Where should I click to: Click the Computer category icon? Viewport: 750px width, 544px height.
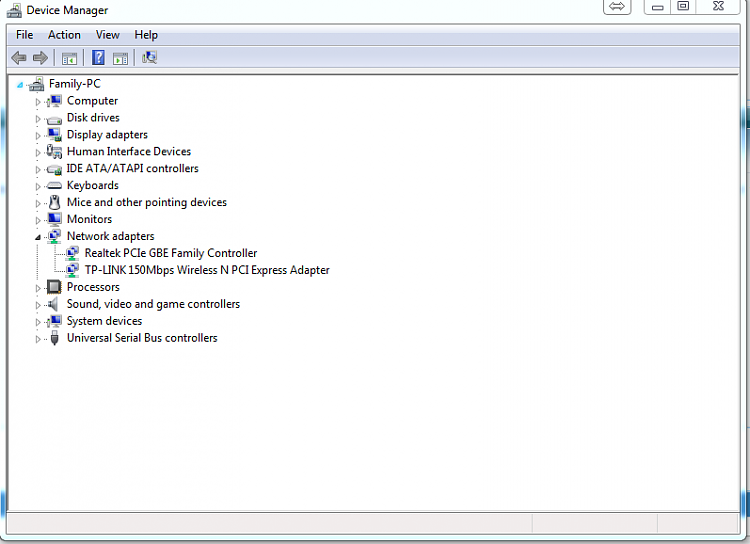point(54,101)
